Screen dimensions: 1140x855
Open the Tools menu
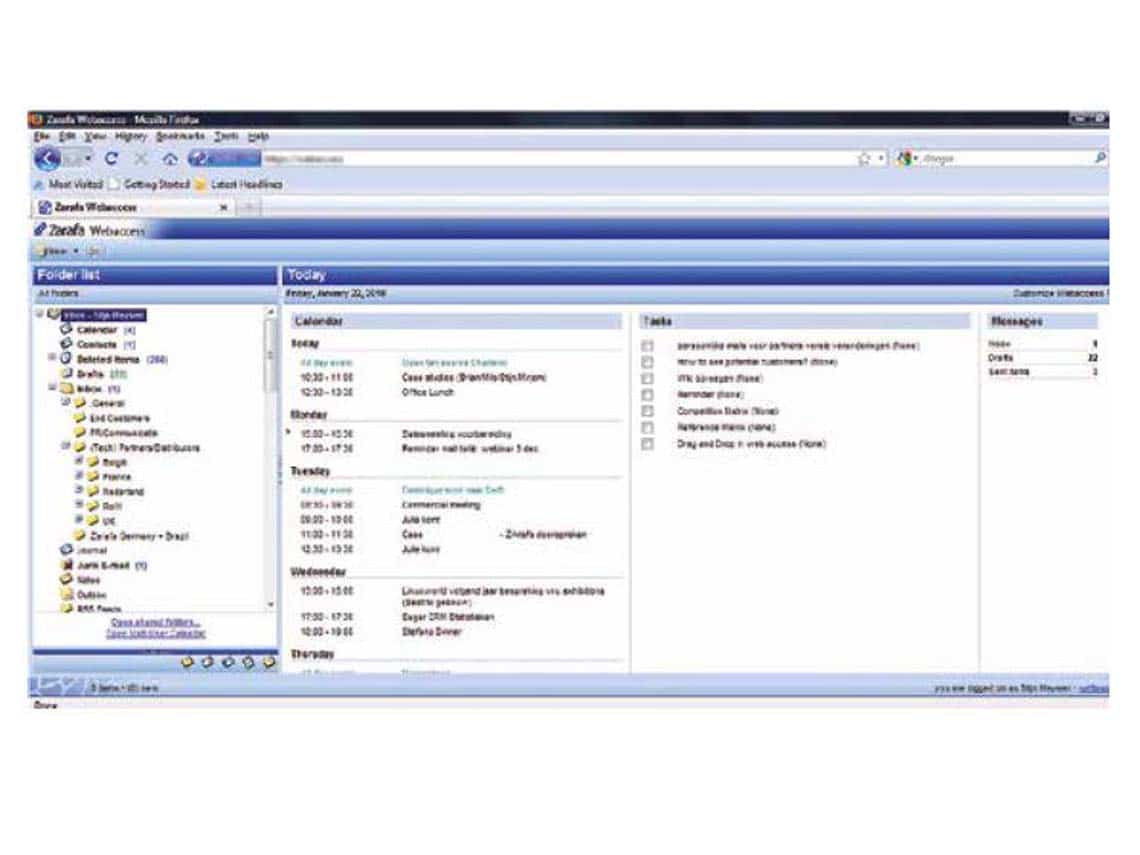pos(226,137)
